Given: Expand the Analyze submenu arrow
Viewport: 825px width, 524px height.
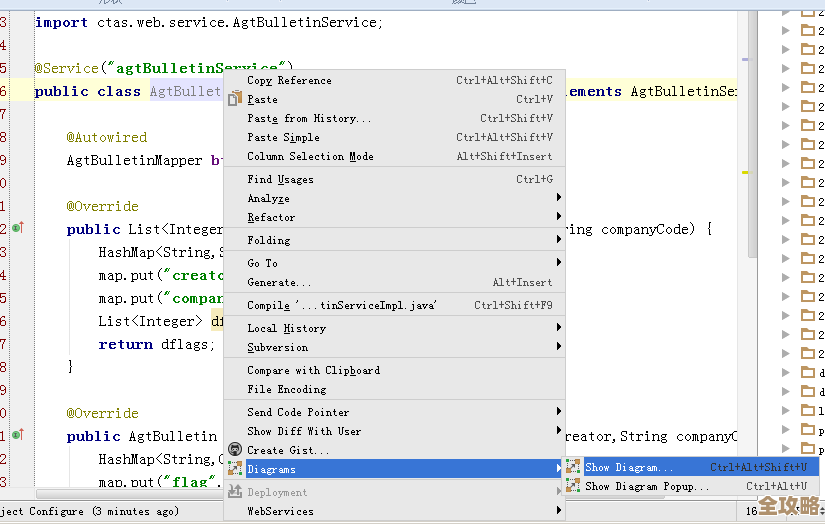Looking at the screenshot, I should [559, 198].
